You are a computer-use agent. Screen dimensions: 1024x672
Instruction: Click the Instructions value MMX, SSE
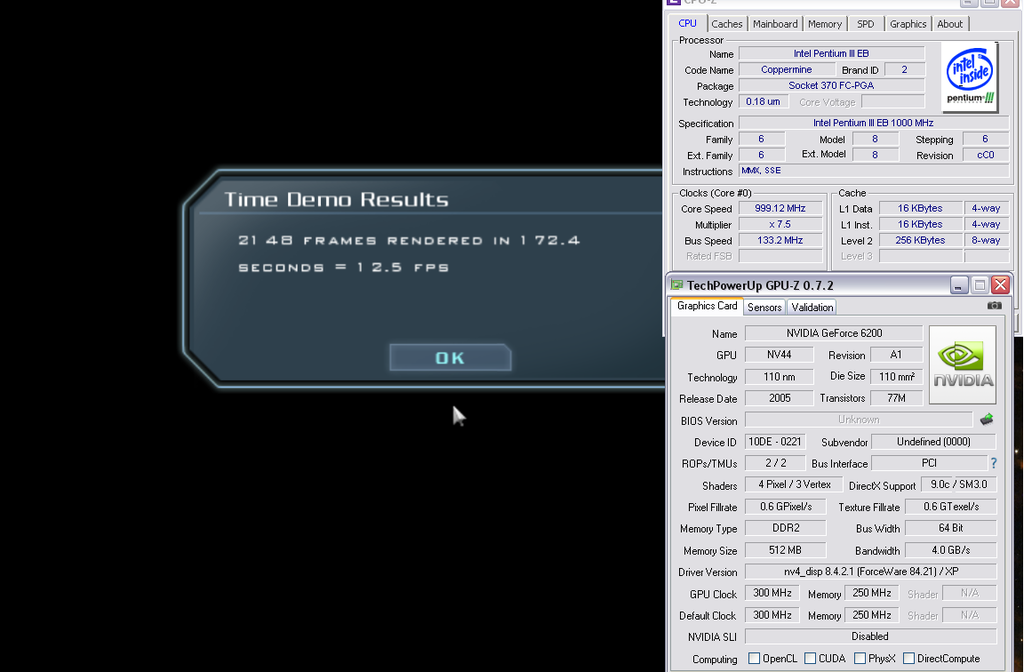[874, 170]
